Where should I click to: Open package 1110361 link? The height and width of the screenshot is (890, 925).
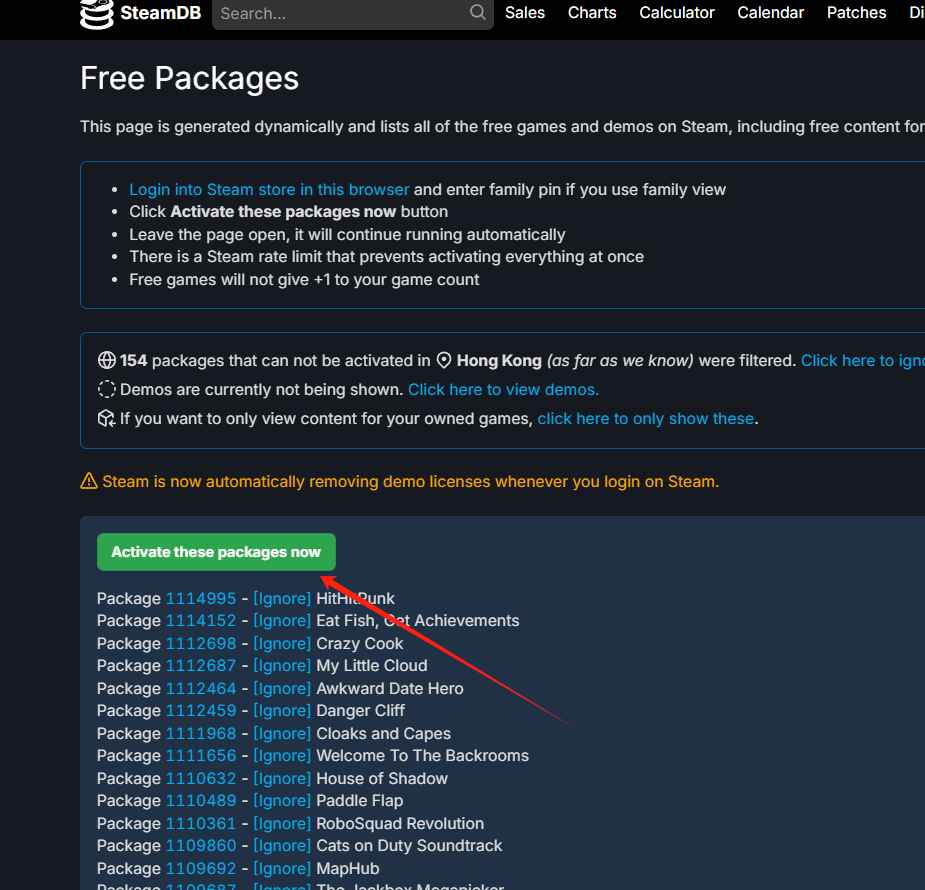[201, 823]
